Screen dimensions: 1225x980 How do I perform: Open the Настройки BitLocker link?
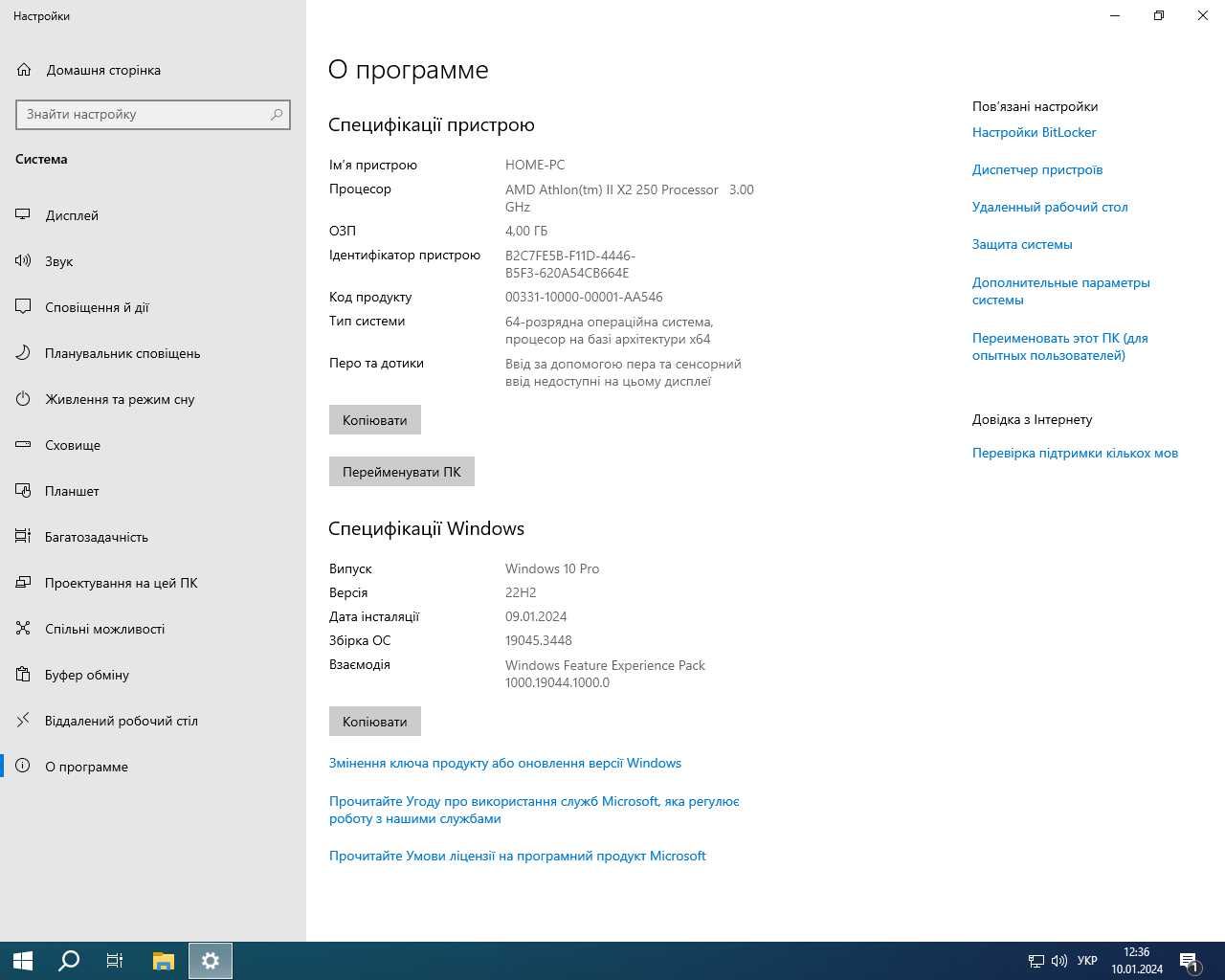click(1034, 132)
